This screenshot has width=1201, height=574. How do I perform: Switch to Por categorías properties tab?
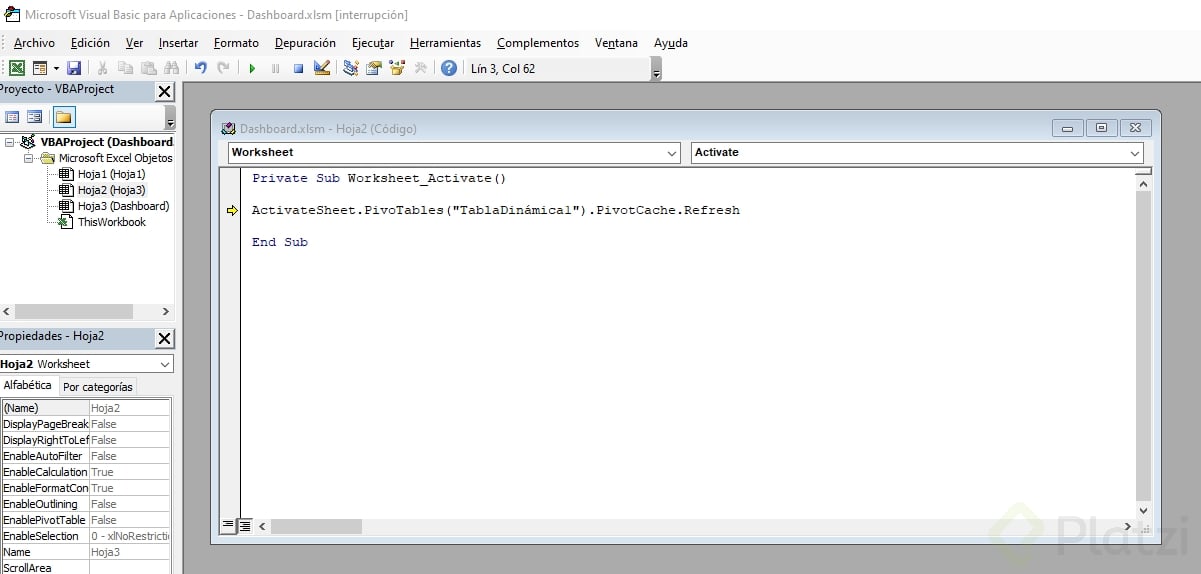tap(97, 387)
